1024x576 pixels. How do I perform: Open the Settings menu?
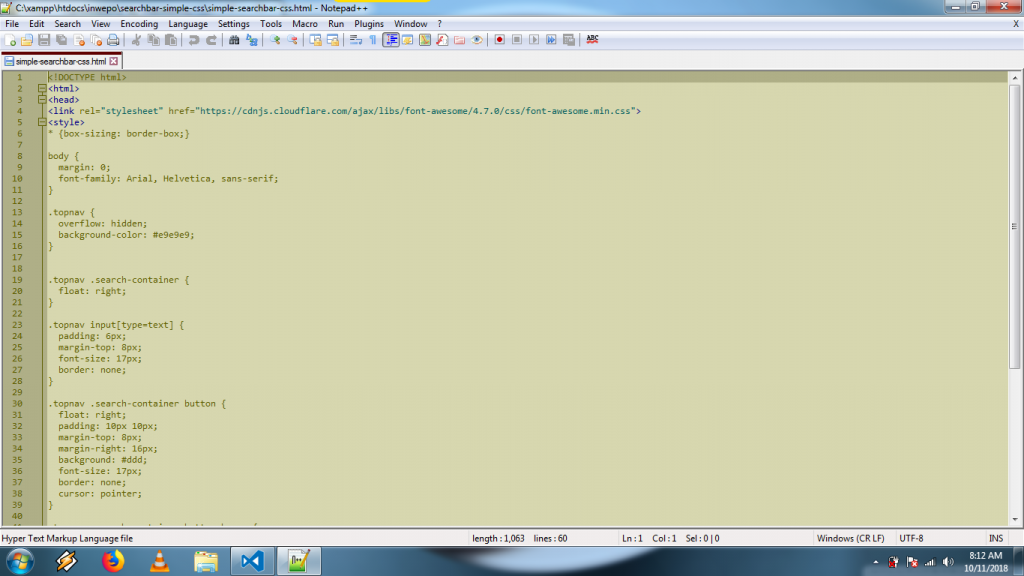point(233,24)
